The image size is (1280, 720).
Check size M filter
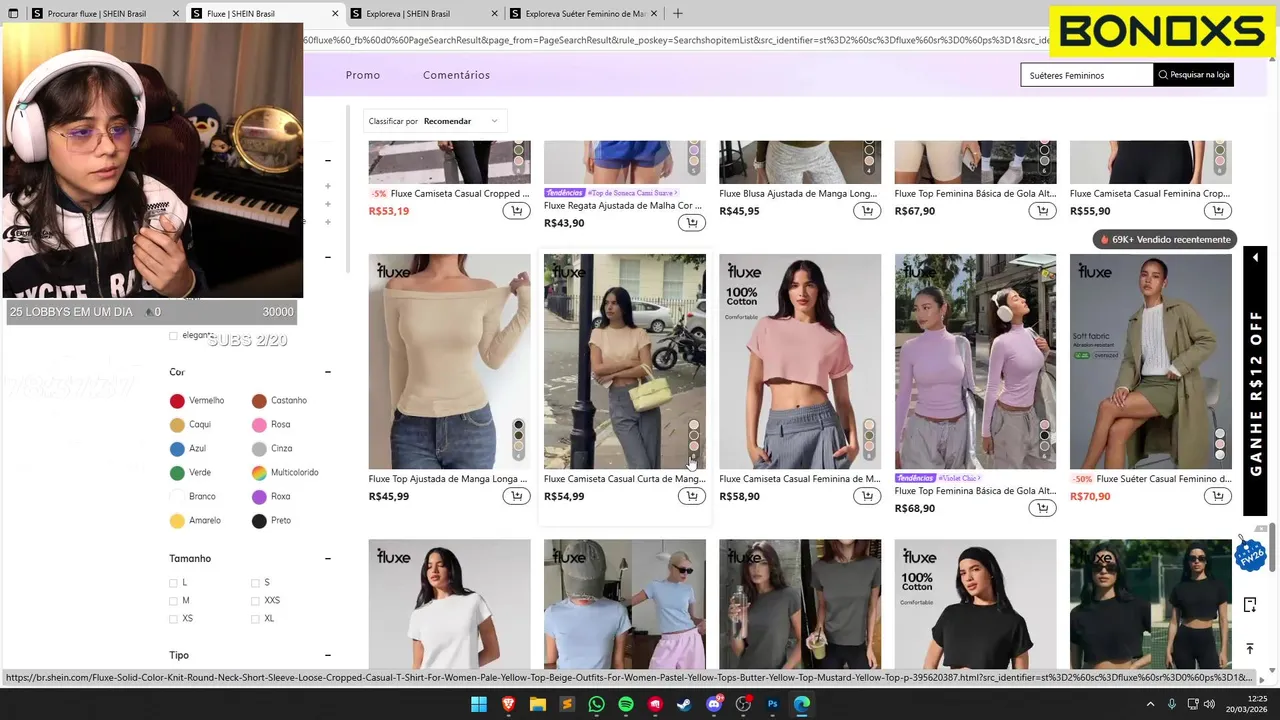[173, 600]
